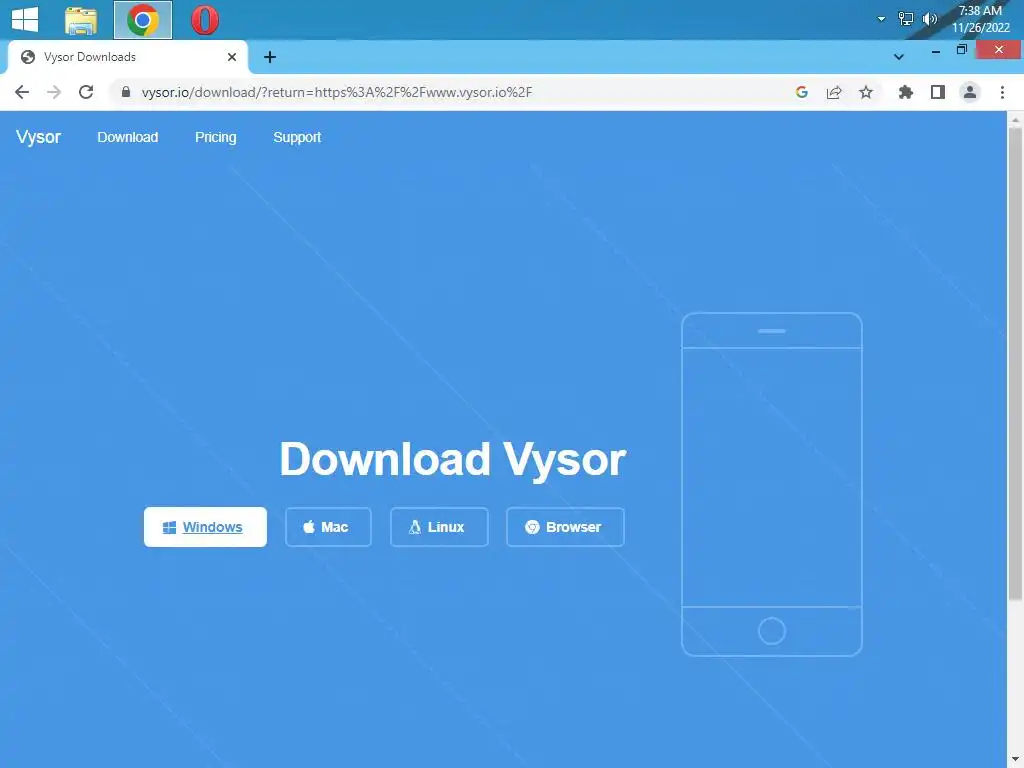The width and height of the screenshot is (1024, 768).
Task: Show hidden system tray icons
Action: (881, 19)
